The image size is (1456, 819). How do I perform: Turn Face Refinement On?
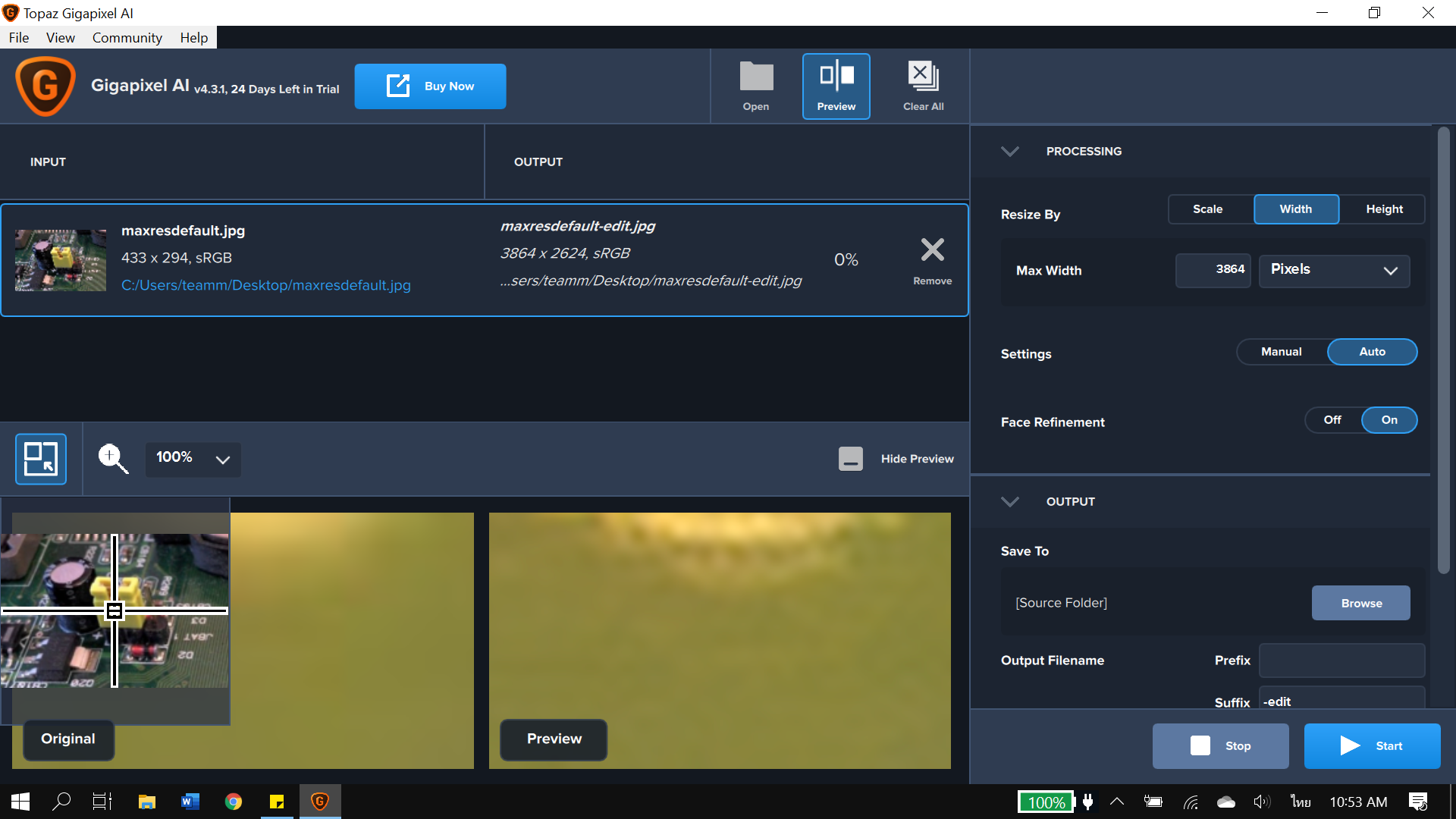[x=1389, y=420]
